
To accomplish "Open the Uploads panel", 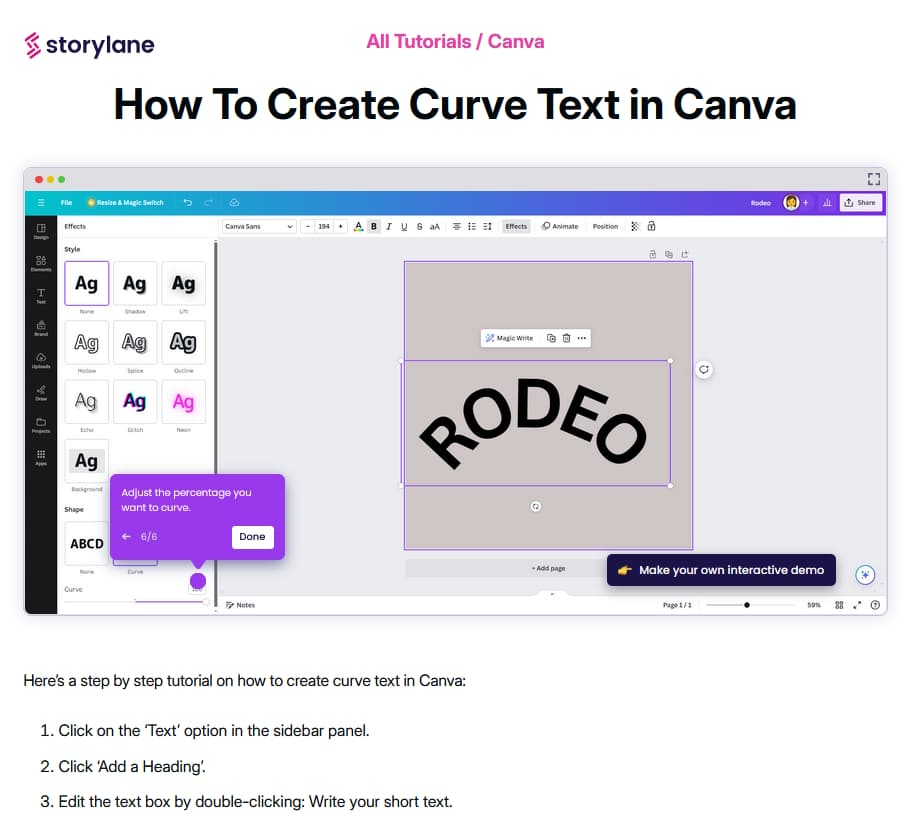I will coord(41,360).
